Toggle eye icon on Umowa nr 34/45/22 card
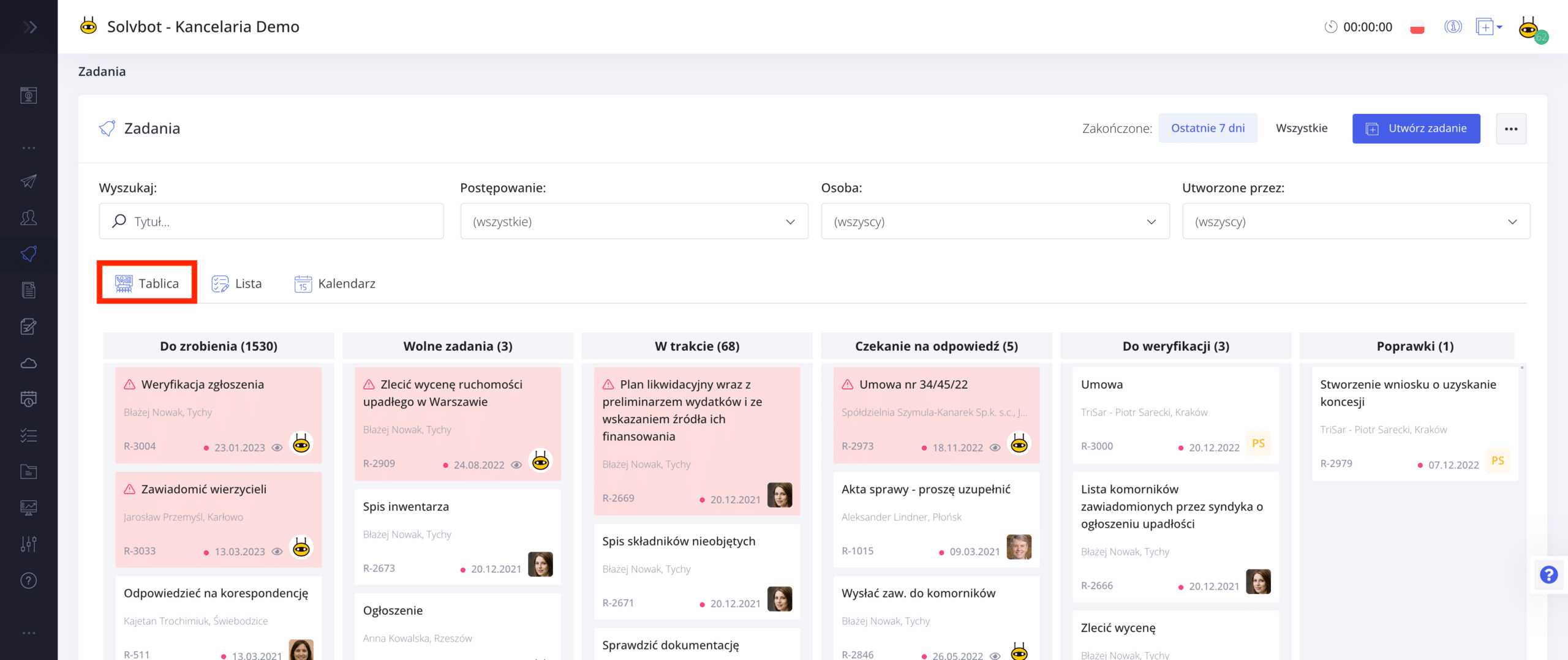Viewport: 1568px width, 660px height. [995, 448]
